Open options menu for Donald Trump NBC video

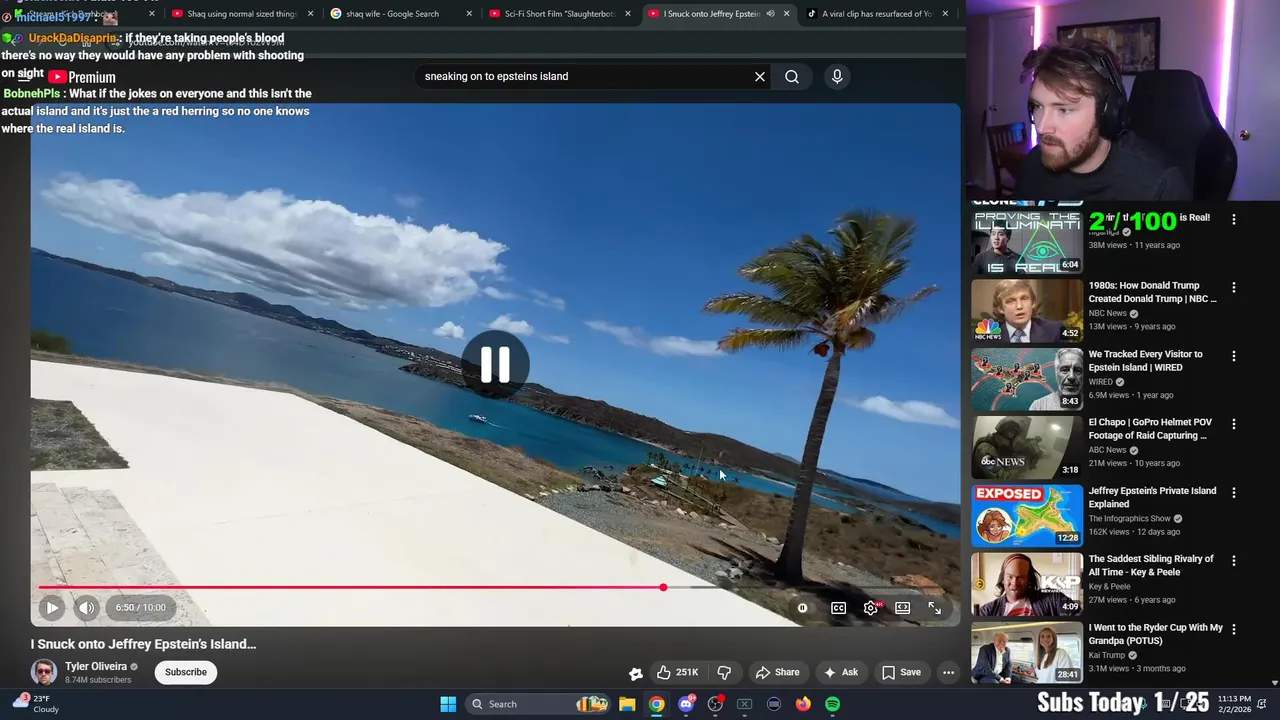pyautogui.click(x=1233, y=287)
